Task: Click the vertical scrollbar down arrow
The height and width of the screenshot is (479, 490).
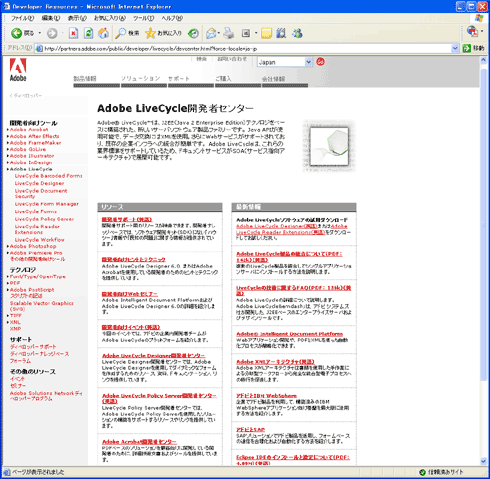Action: coord(484,461)
